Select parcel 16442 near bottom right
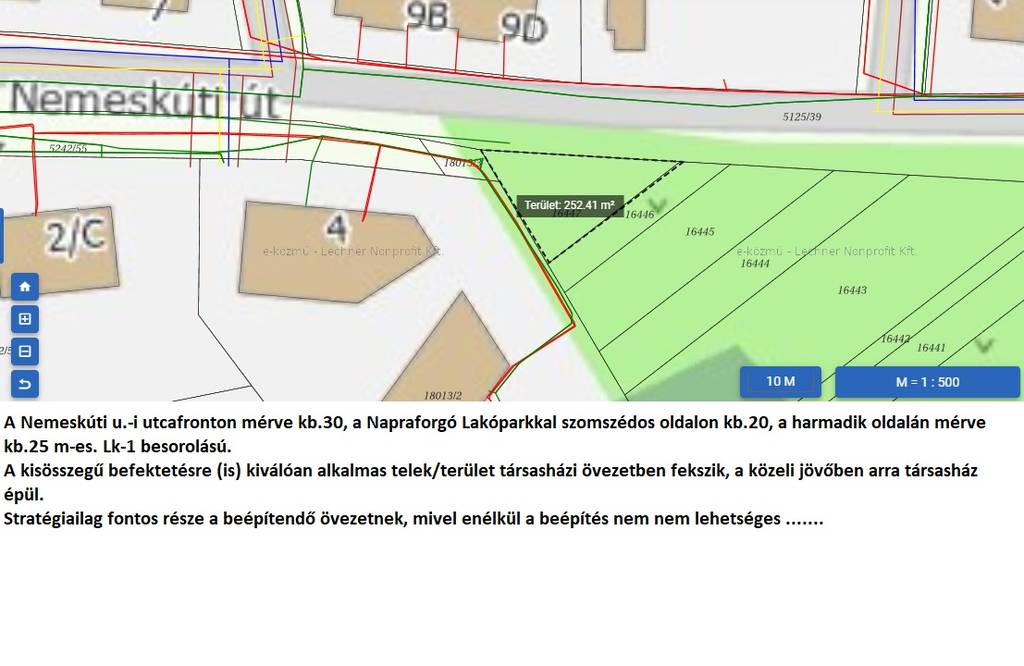Screen dimensions: 1024x666 [x=894, y=339]
